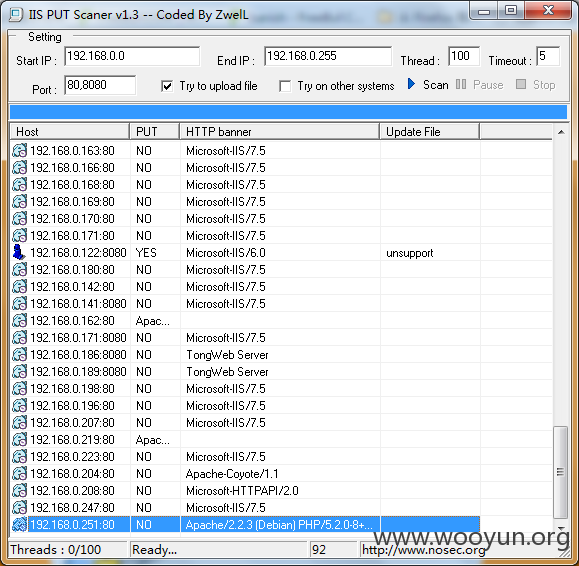Click the Port field containing 80,8080
The width and height of the screenshot is (579, 566).
coord(100,85)
